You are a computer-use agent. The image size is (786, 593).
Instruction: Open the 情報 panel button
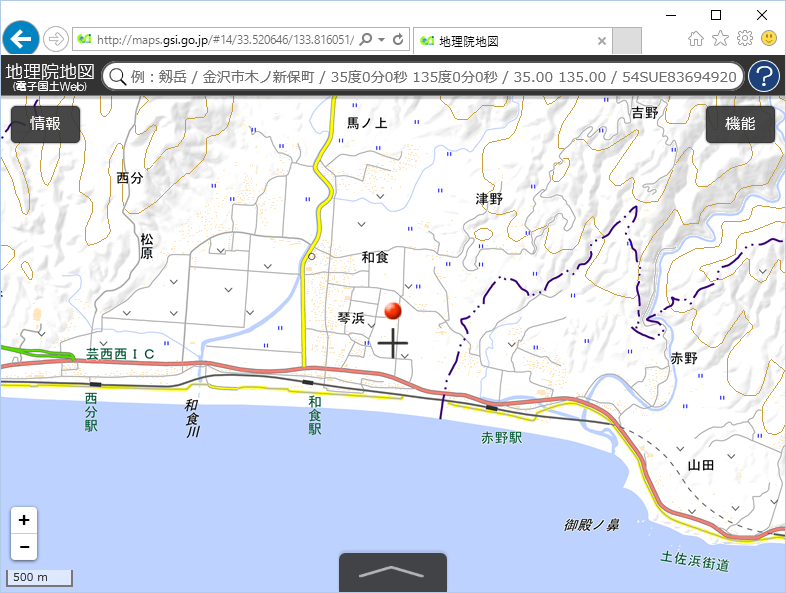tap(45, 123)
